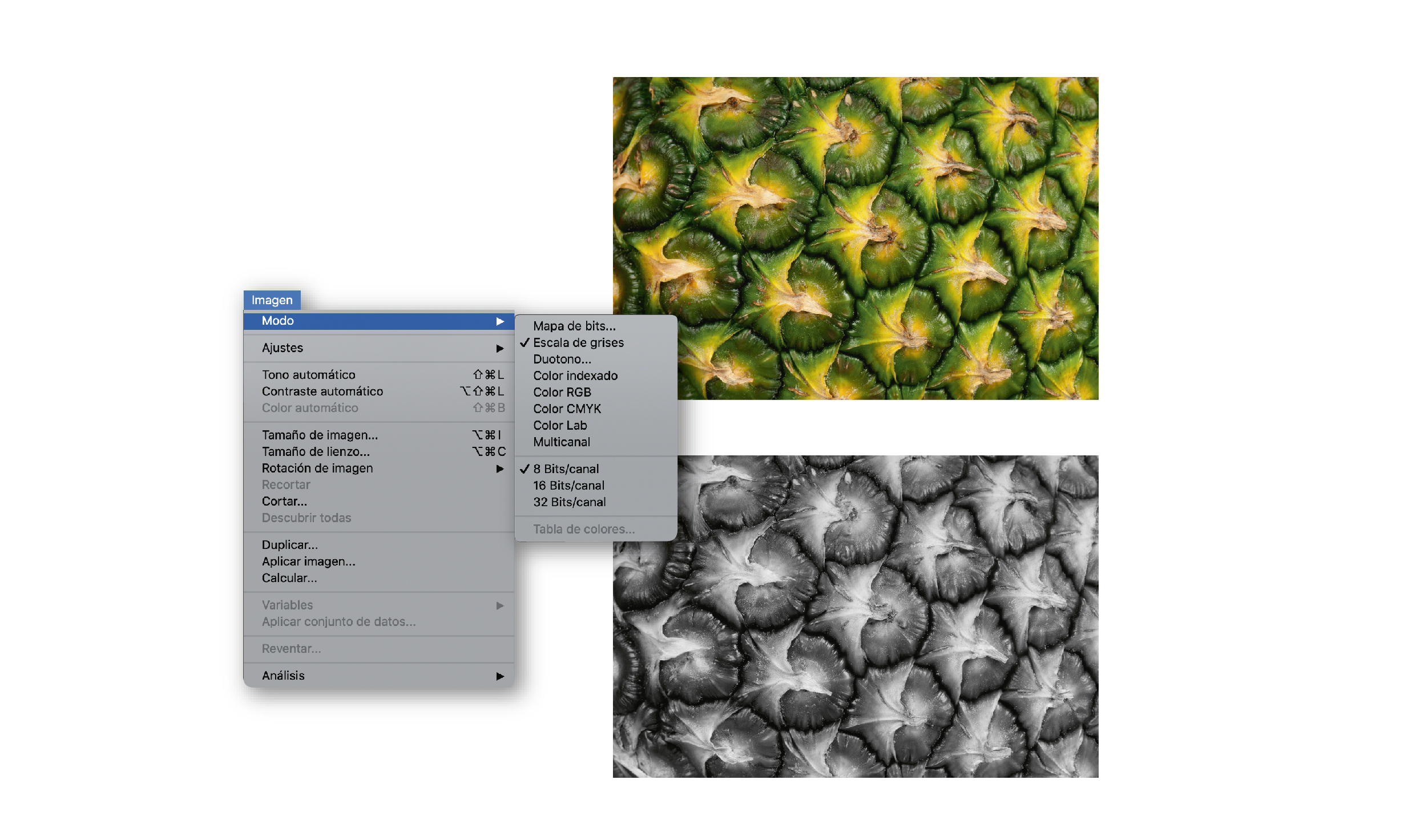Select Mapa de bits... option
The image size is (1416, 840).
click(574, 326)
